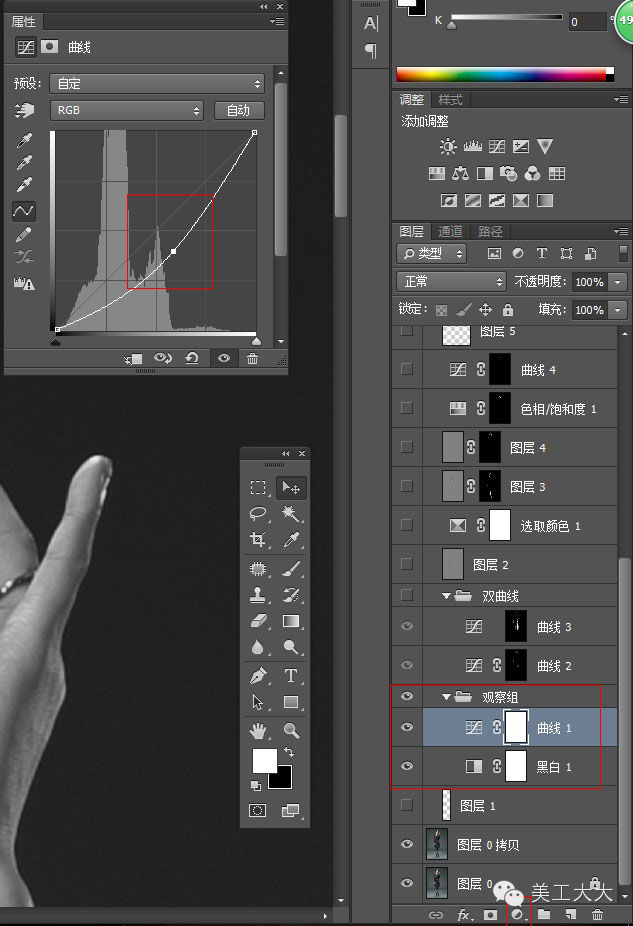Click the white foreground color swatch
Image resolution: width=633 pixels, height=926 pixels.
[264, 761]
